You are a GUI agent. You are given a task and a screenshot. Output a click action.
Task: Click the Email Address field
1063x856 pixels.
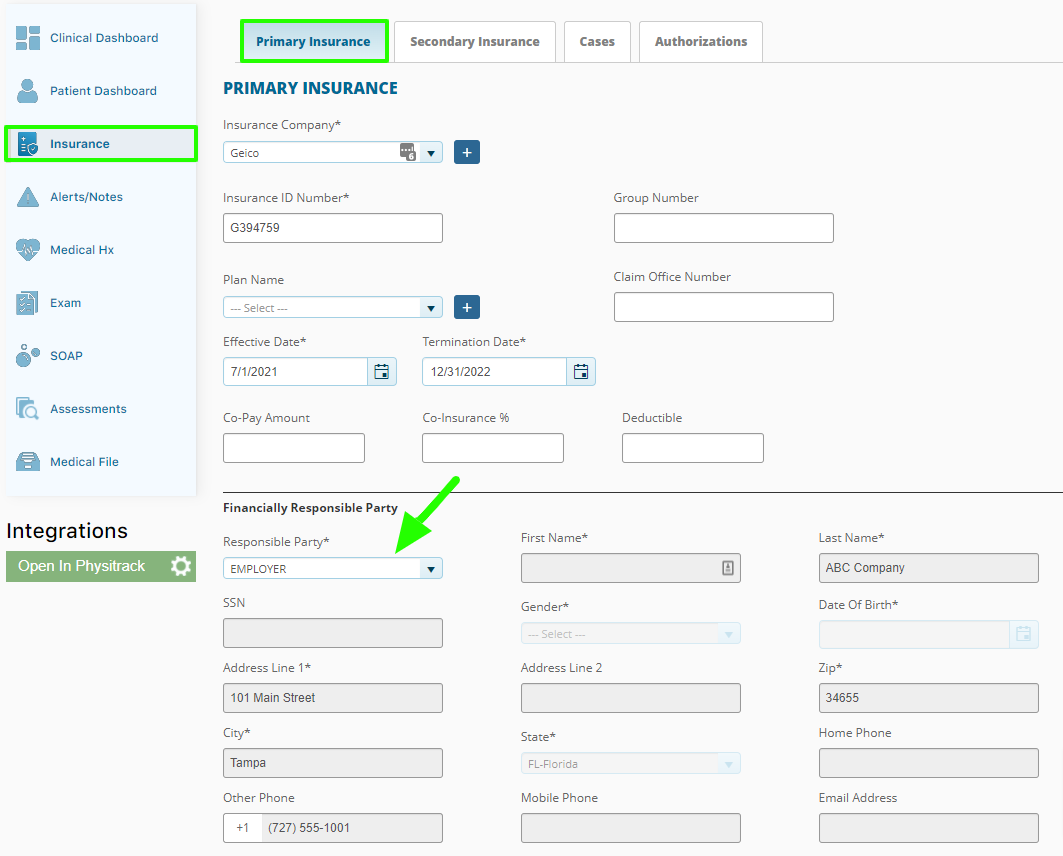(929, 828)
